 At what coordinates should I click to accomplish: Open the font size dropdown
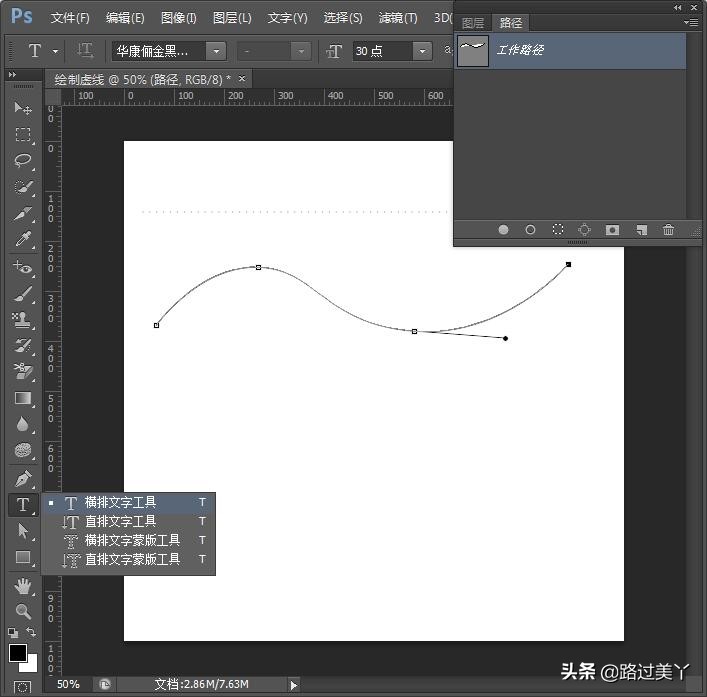tap(422, 51)
